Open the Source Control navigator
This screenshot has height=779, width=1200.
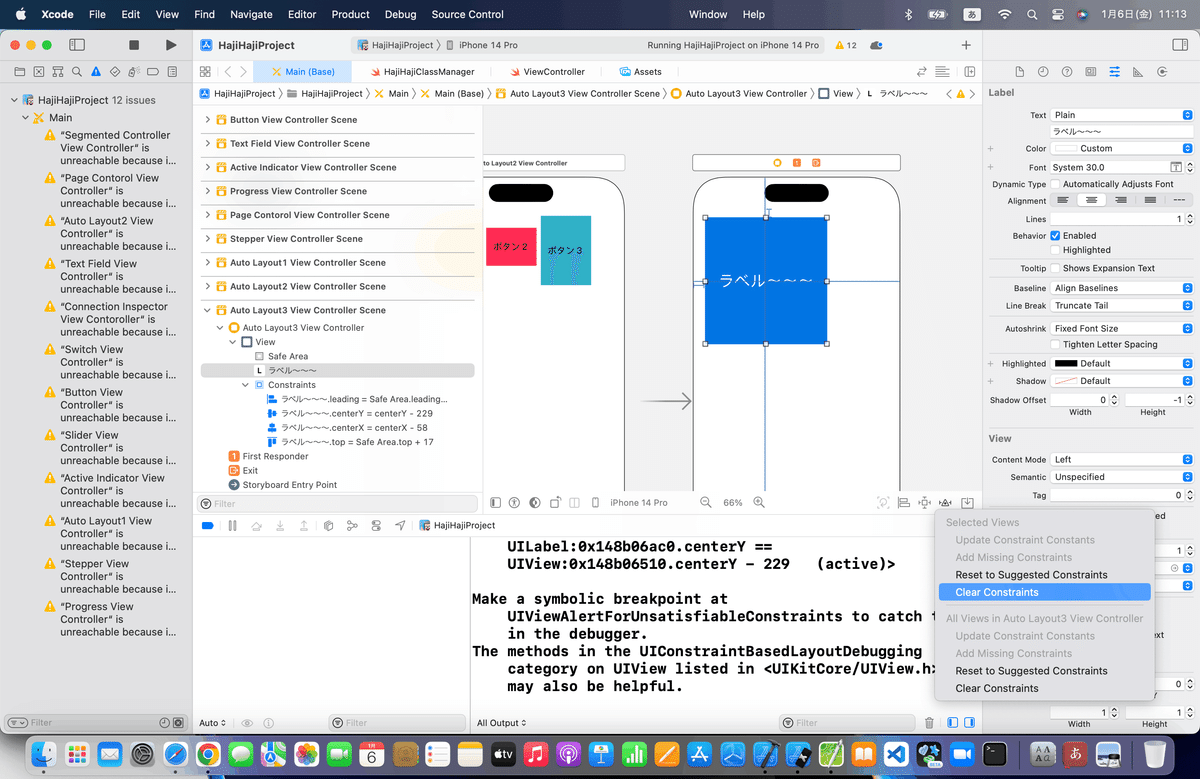tap(37, 72)
